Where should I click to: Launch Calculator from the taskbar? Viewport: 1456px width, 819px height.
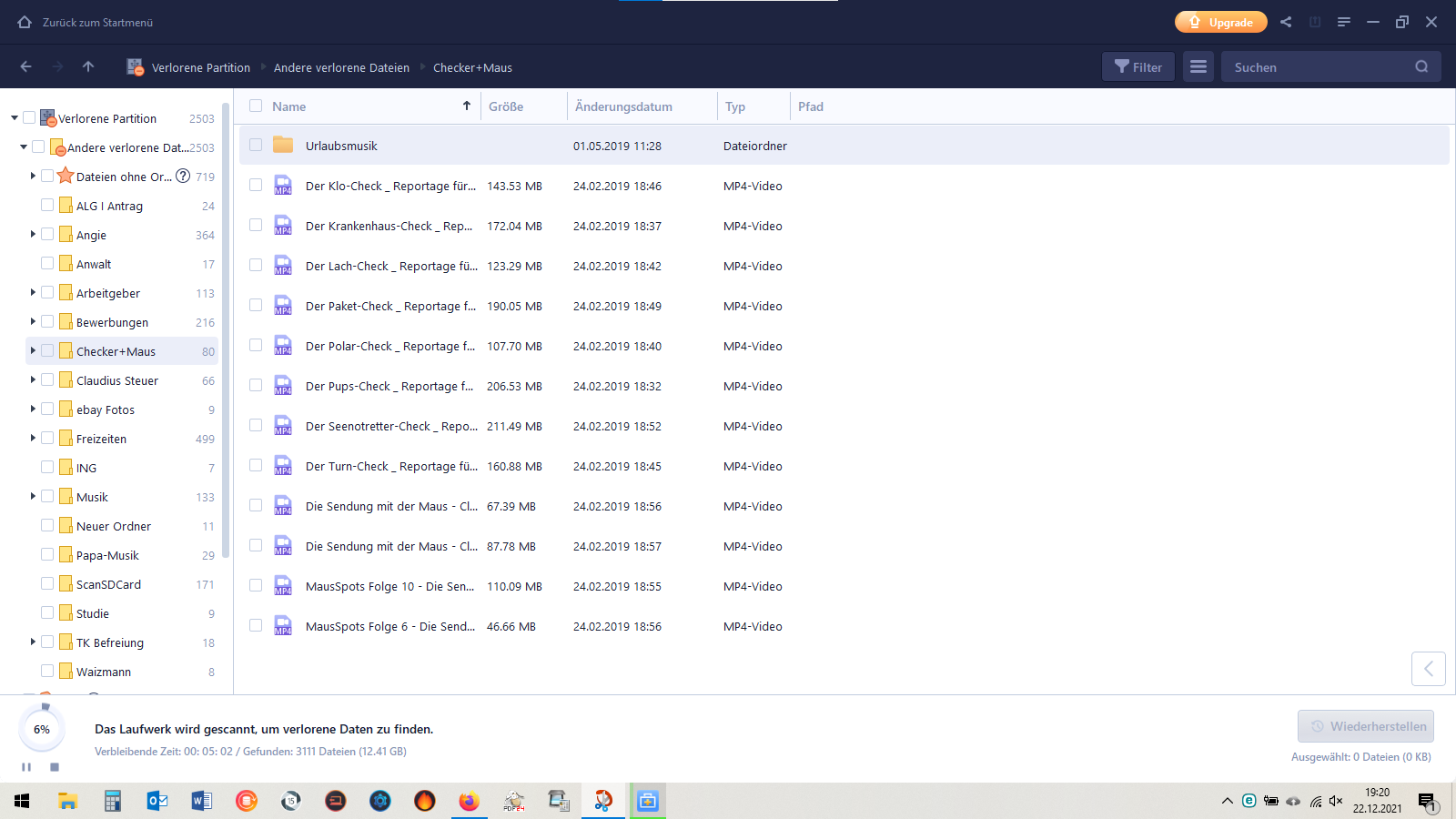point(113,801)
